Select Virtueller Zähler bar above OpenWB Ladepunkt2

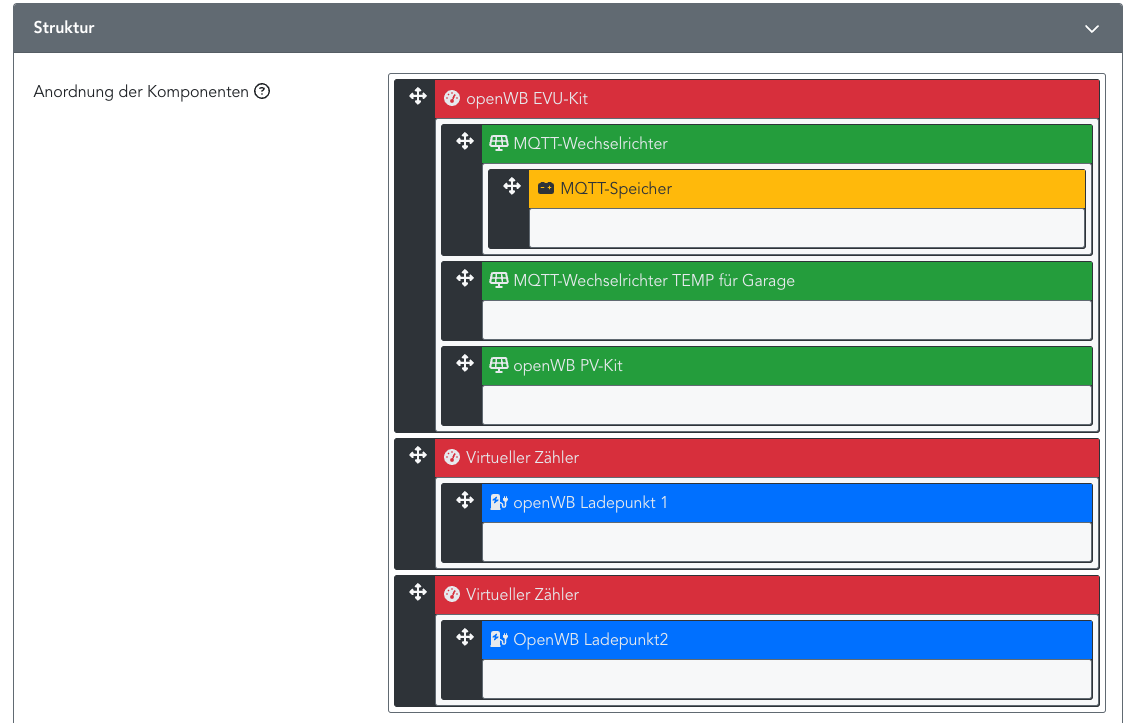[x=767, y=595]
